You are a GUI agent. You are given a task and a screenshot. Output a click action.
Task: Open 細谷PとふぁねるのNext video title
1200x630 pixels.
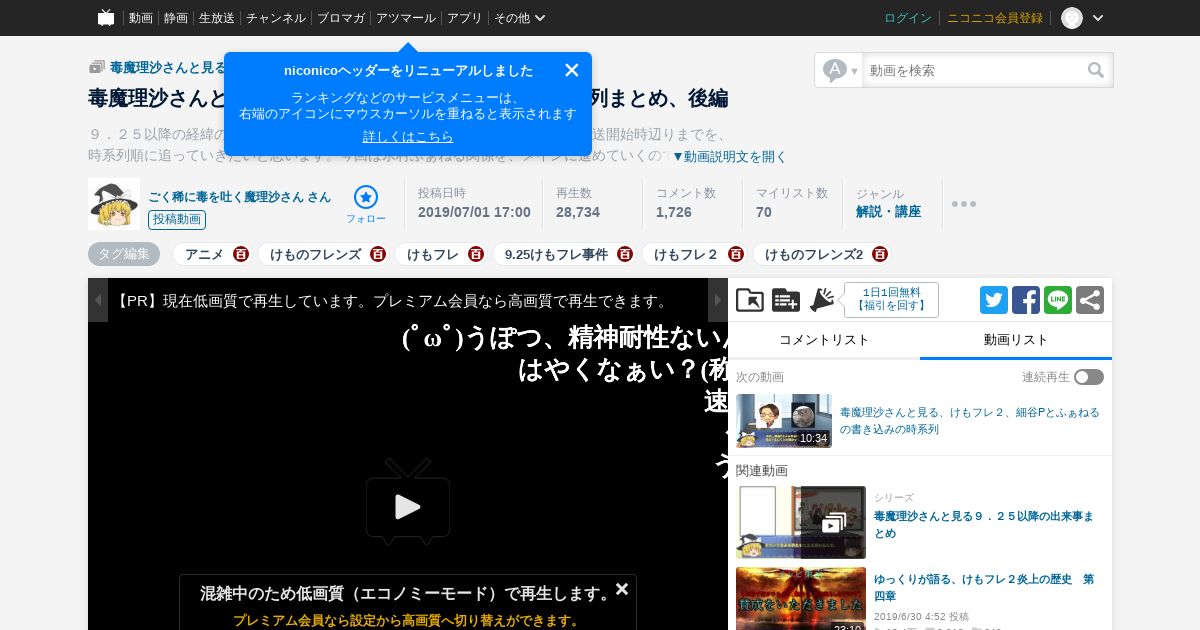pyautogui.click(x=970, y=421)
